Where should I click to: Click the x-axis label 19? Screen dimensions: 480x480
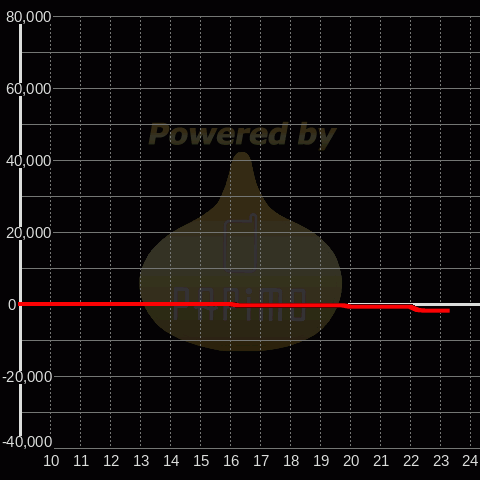[321, 461]
